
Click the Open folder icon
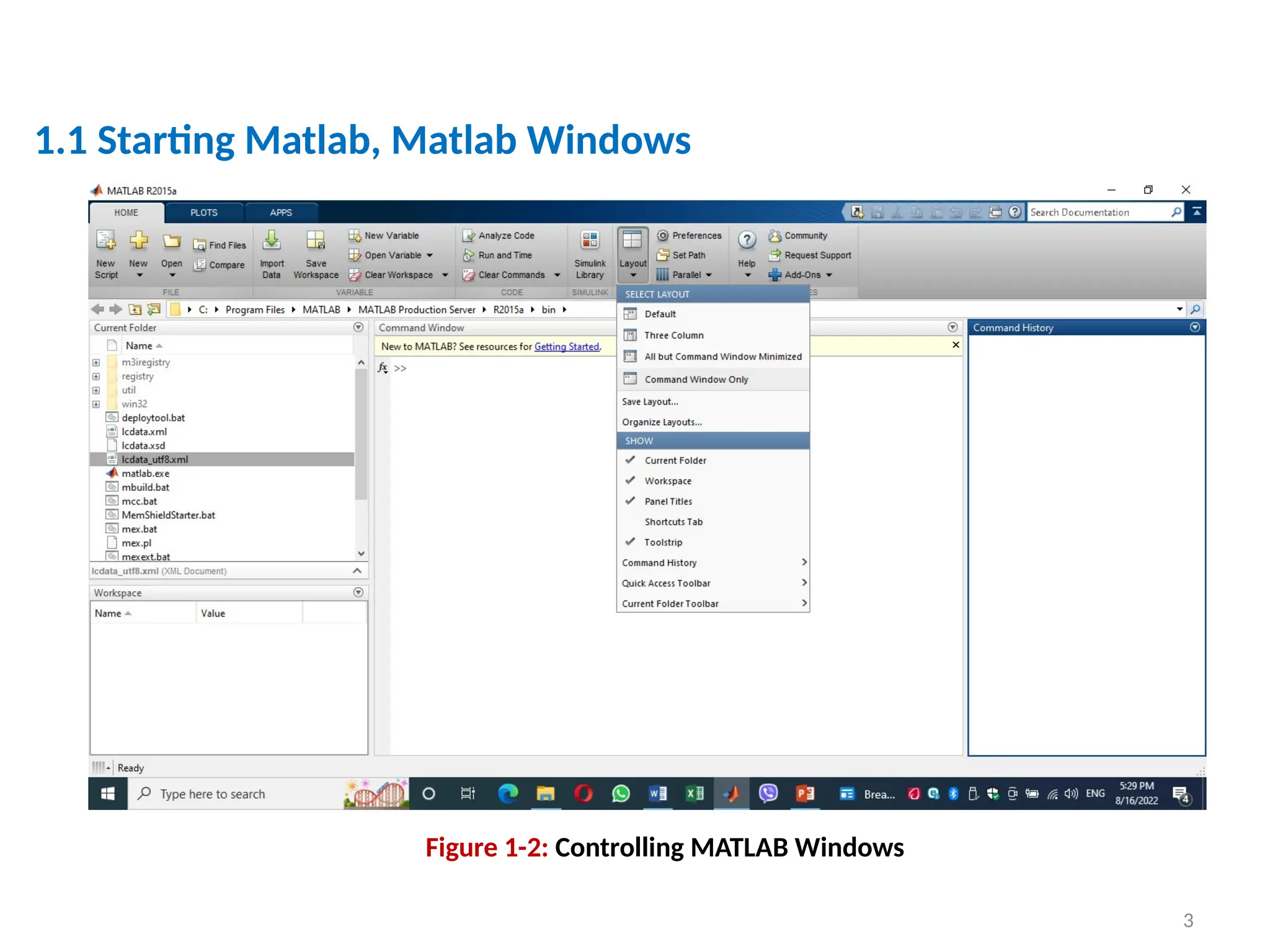click(x=171, y=241)
